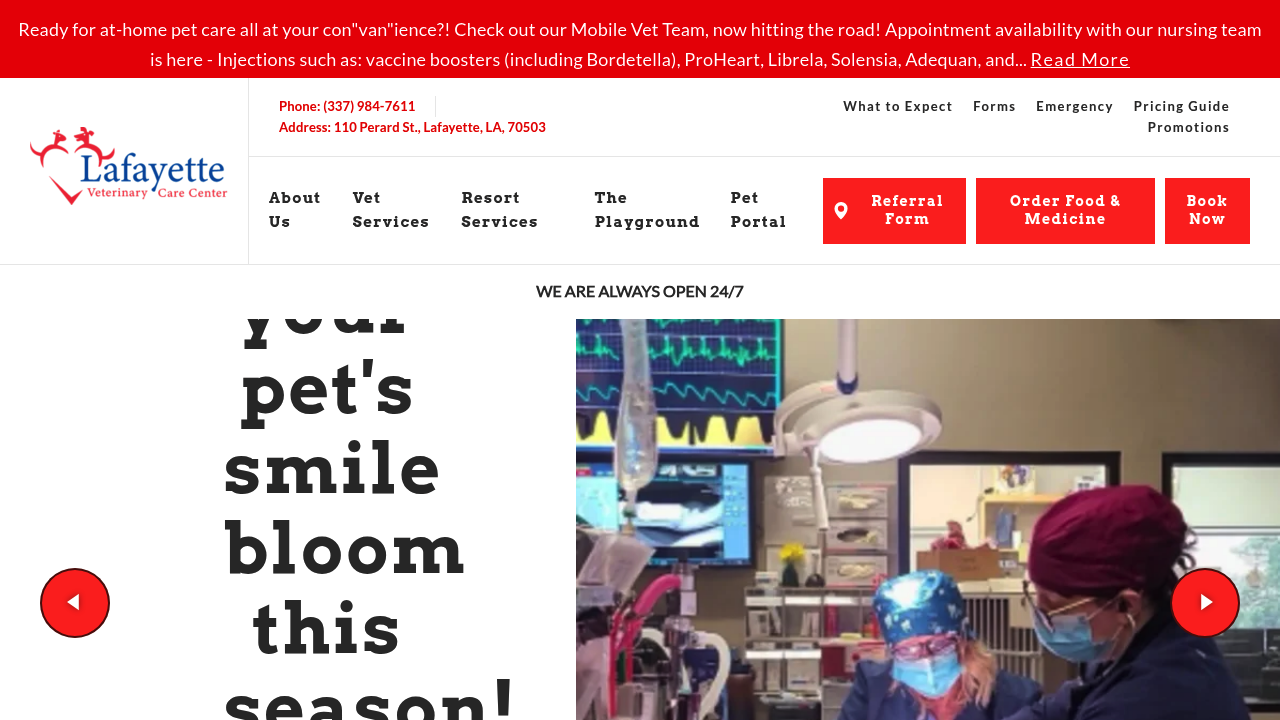This screenshot has width=1280, height=720.
Task: Click the next slide arrow button
Action: [1205, 603]
